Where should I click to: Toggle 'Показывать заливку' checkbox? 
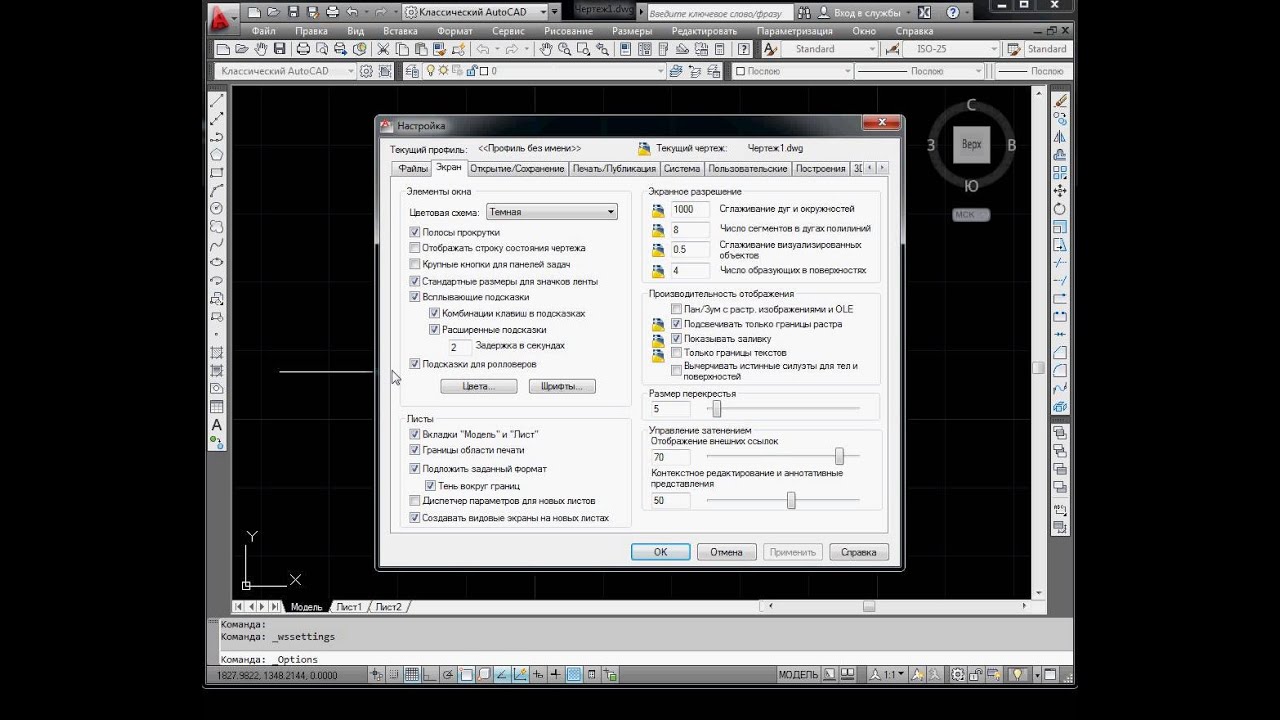tap(677, 339)
